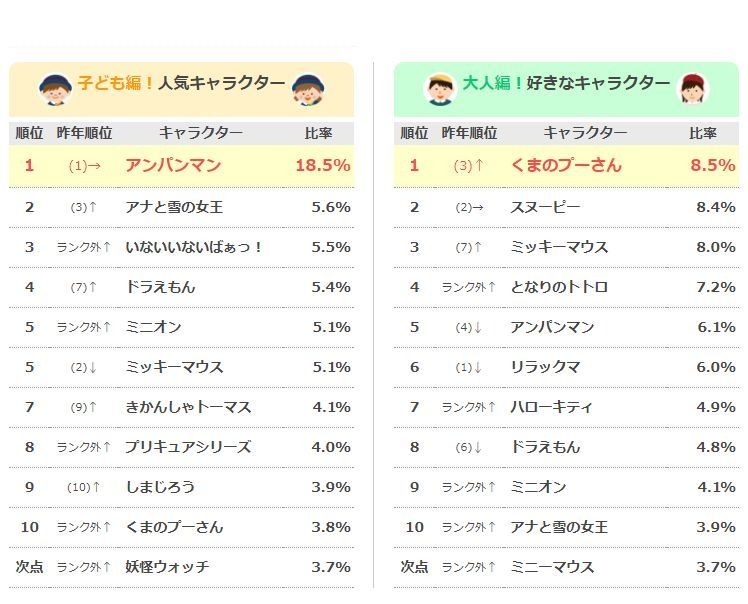Click the 大人編!好きなキャラクター title text
The height and width of the screenshot is (604, 748).
566,83
